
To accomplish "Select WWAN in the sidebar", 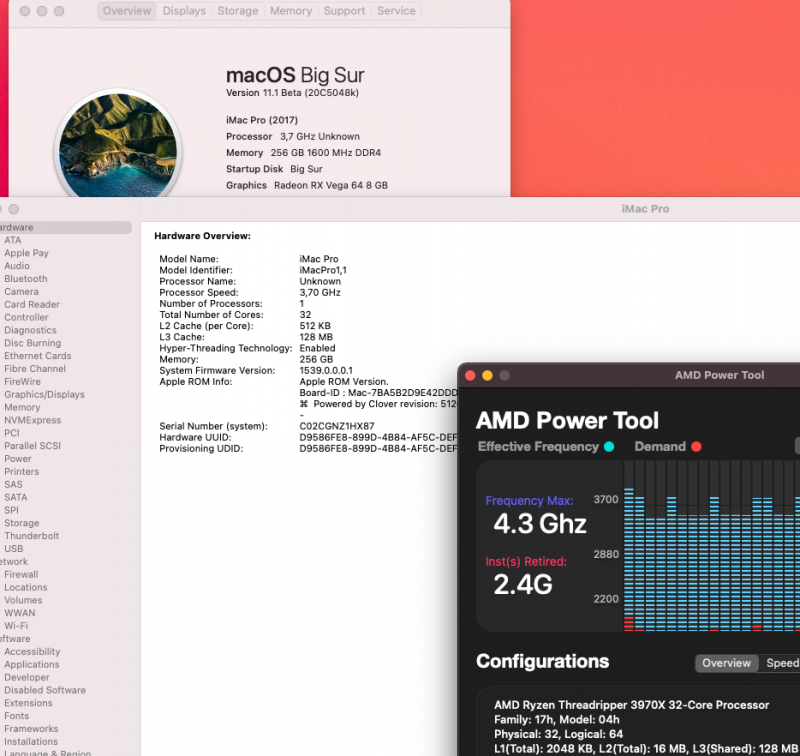I will point(20,613).
